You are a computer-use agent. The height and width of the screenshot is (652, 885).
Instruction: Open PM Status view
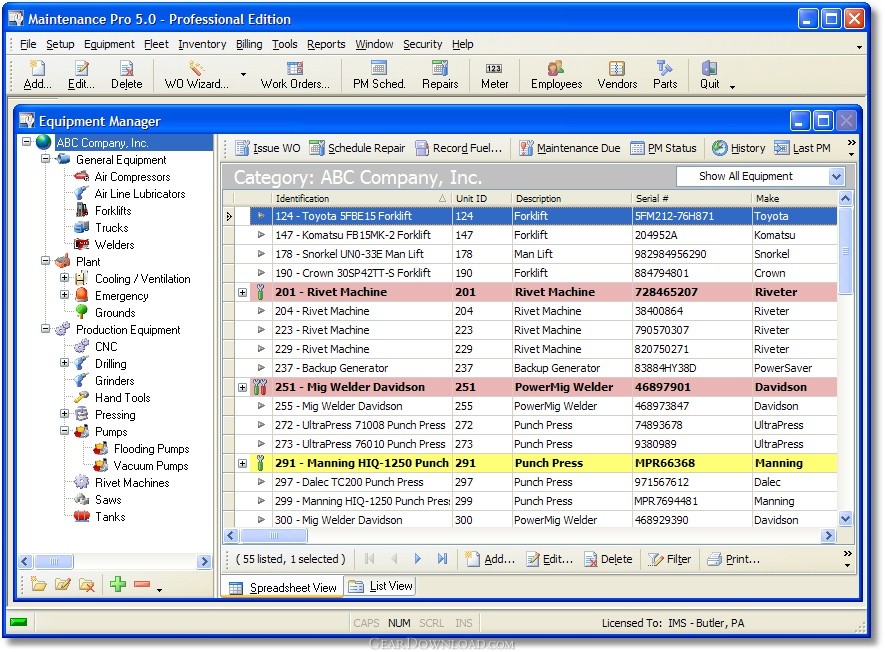pyautogui.click(x=663, y=148)
